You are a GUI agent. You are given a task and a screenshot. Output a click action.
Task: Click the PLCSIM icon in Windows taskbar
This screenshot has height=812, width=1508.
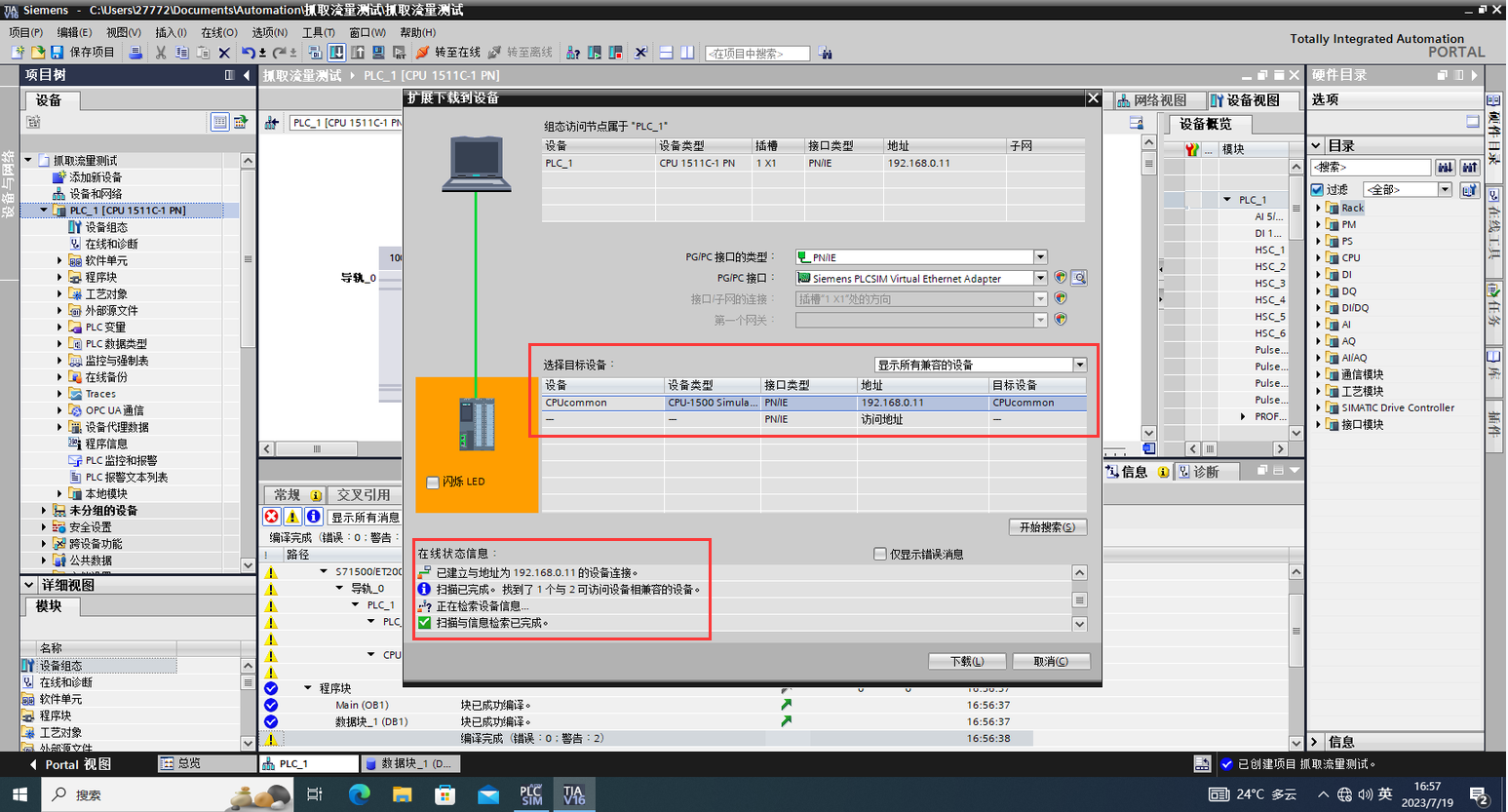531,794
